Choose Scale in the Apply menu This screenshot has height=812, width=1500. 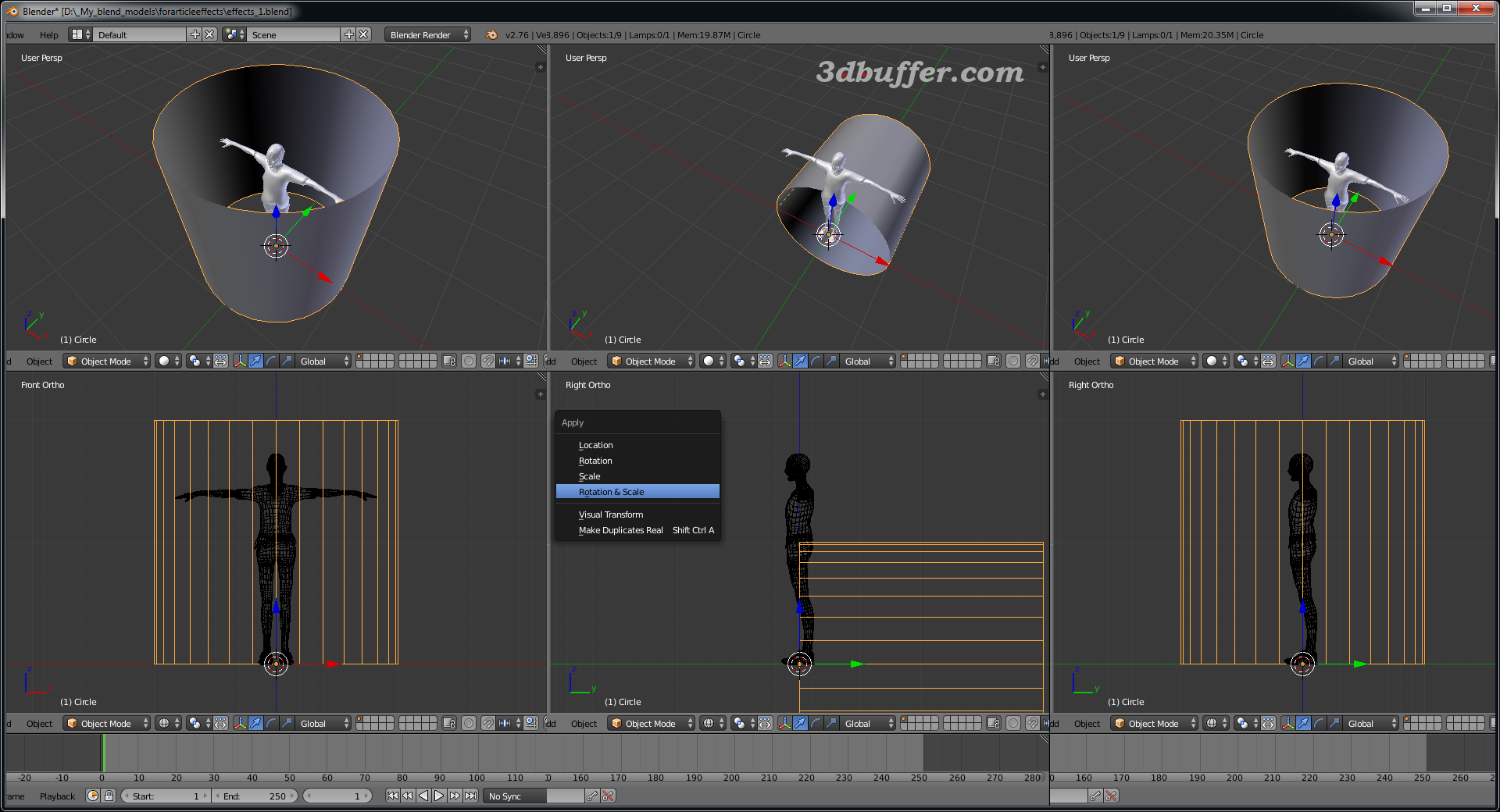tap(637, 476)
